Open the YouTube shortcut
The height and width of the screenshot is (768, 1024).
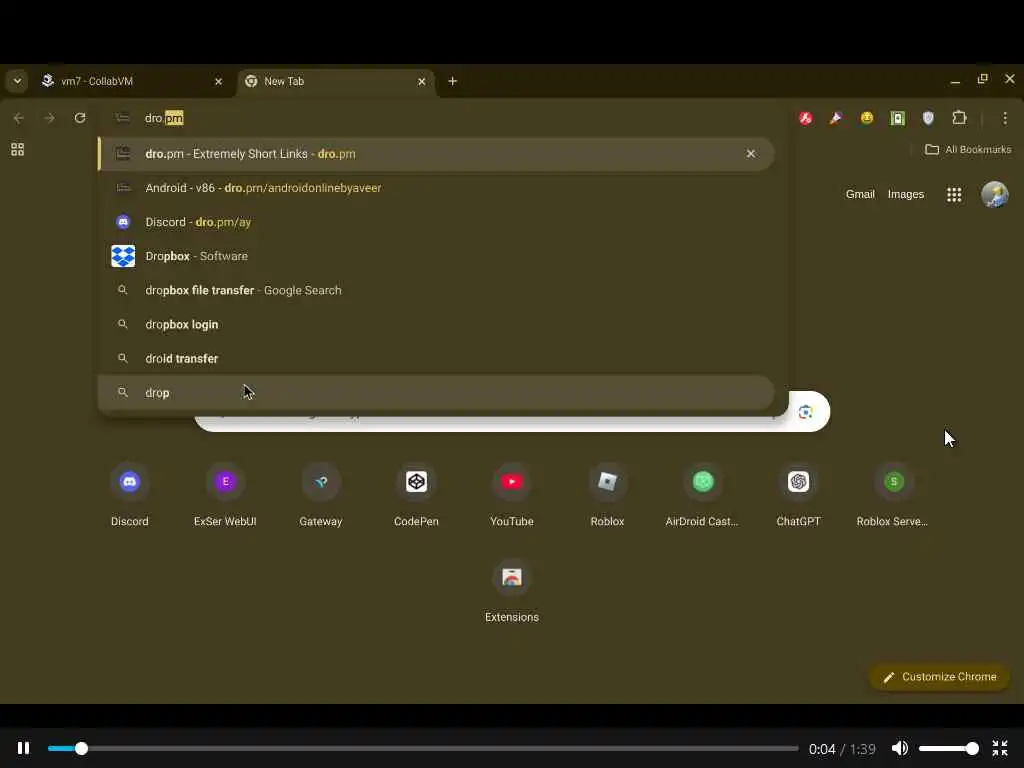click(512, 495)
